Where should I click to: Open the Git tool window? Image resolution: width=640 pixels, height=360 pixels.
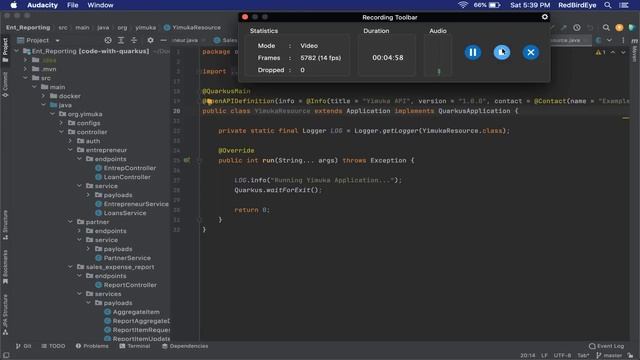point(24,346)
